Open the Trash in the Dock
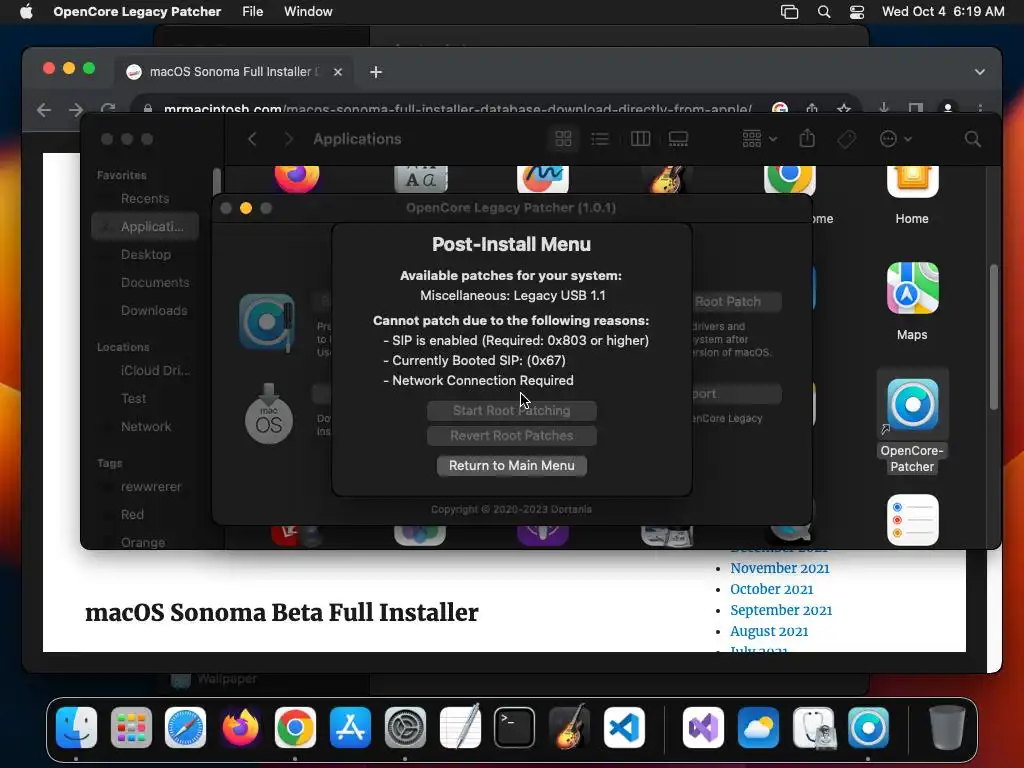The width and height of the screenshot is (1024, 768). [947, 728]
